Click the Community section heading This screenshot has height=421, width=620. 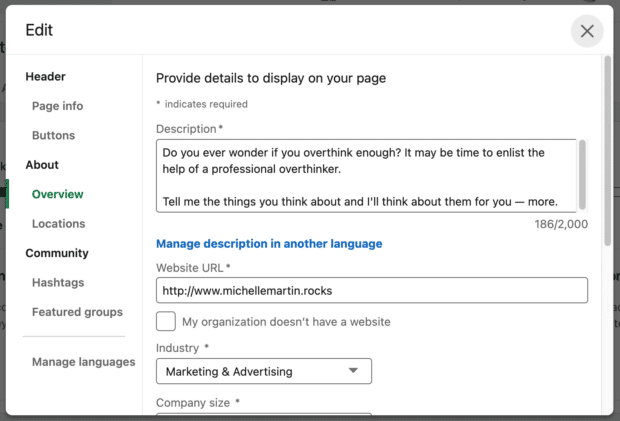57,253
